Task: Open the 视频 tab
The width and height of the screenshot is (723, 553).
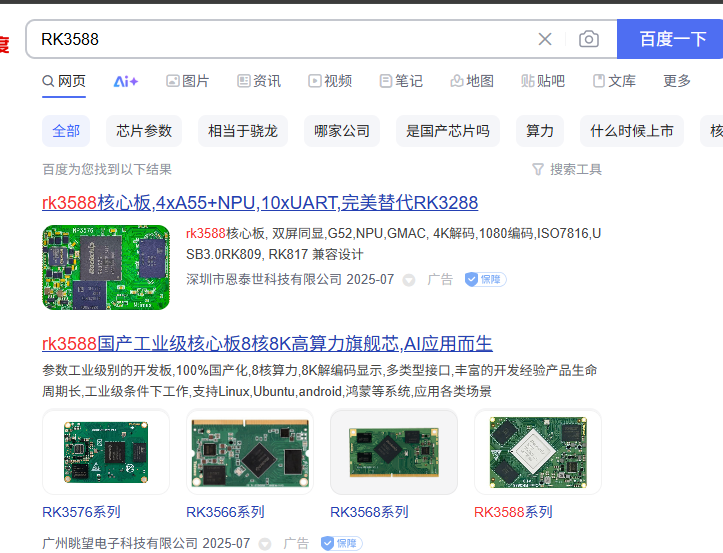Action: click(330, 81)
